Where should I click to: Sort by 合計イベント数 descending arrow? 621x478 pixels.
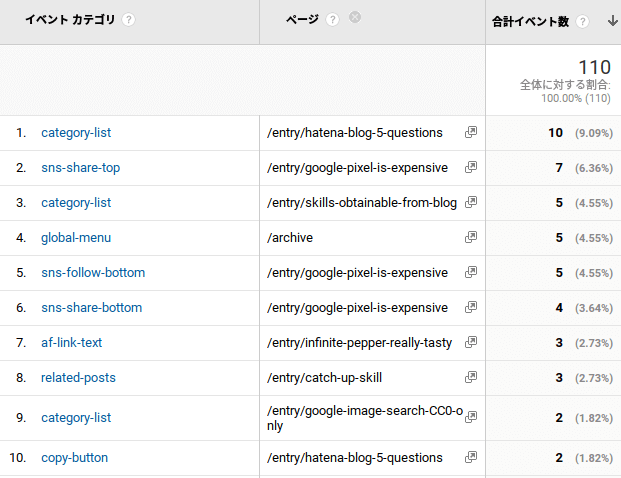point(613,21)
